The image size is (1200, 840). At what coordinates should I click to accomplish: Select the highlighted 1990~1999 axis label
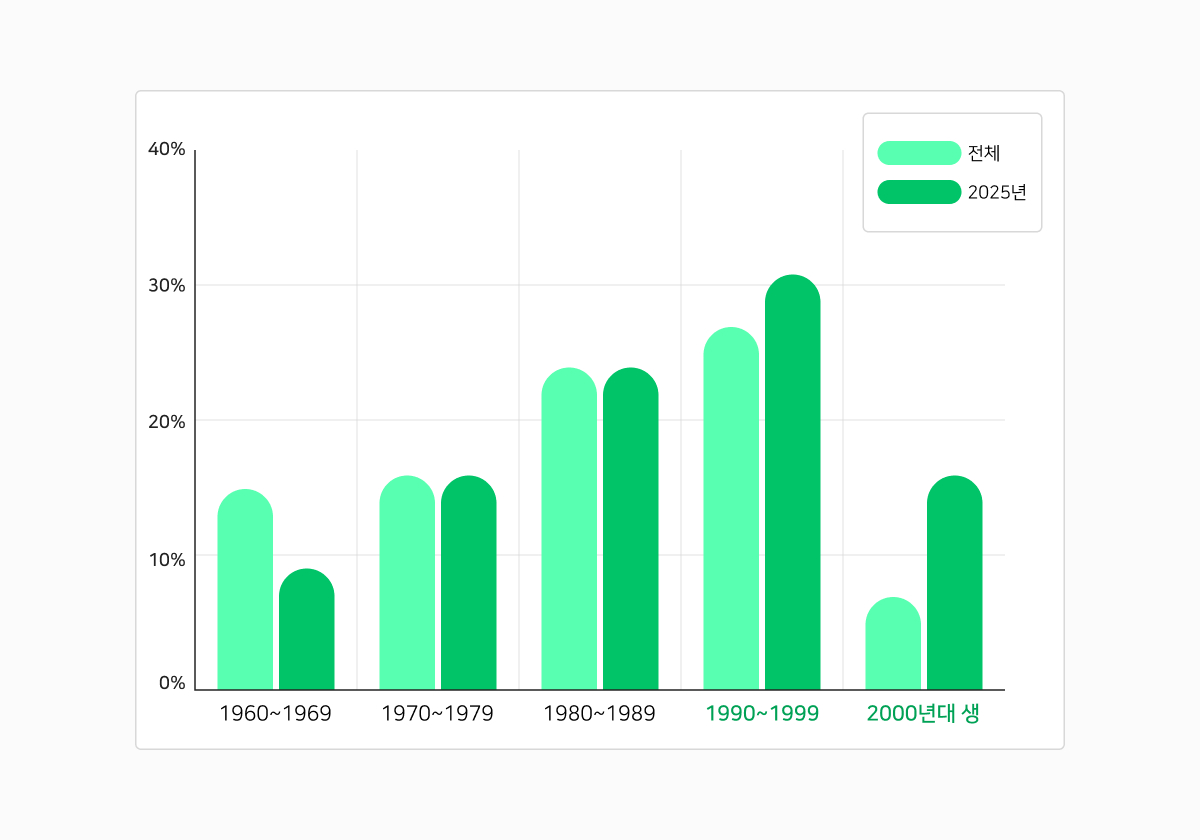pyautogui.click(x=762, y=714)
